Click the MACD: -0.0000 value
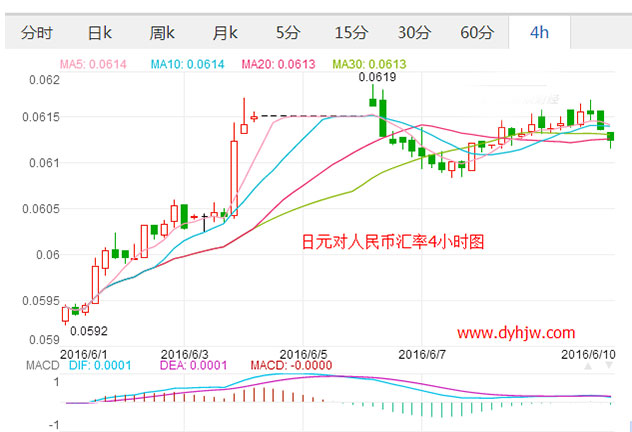This screenshot has width=632, height=432. (x=291, y=366)
